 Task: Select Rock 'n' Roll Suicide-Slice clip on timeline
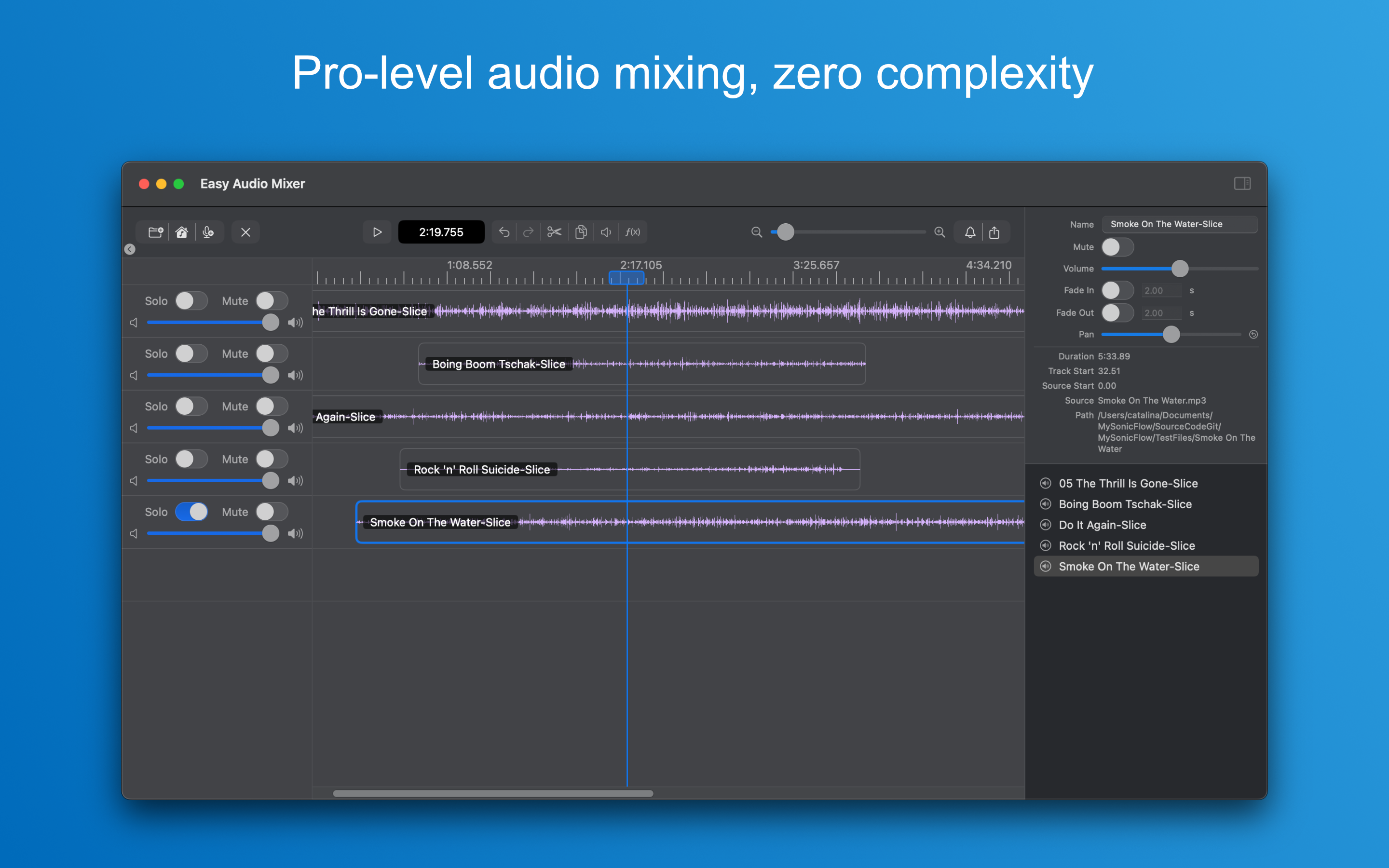[630, 469]
